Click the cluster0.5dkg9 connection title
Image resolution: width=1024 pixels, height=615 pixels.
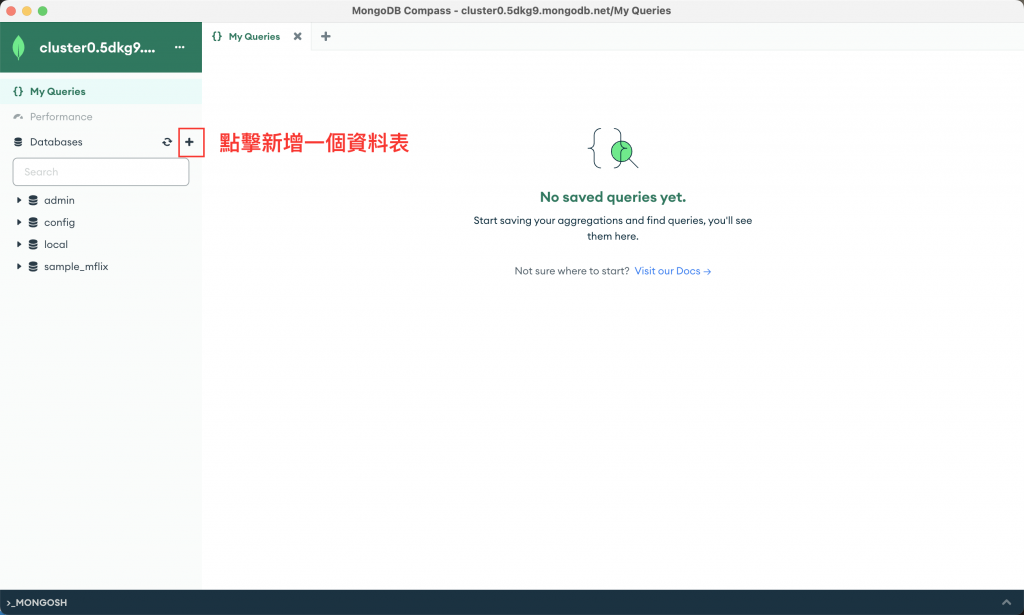coord(97,48)
